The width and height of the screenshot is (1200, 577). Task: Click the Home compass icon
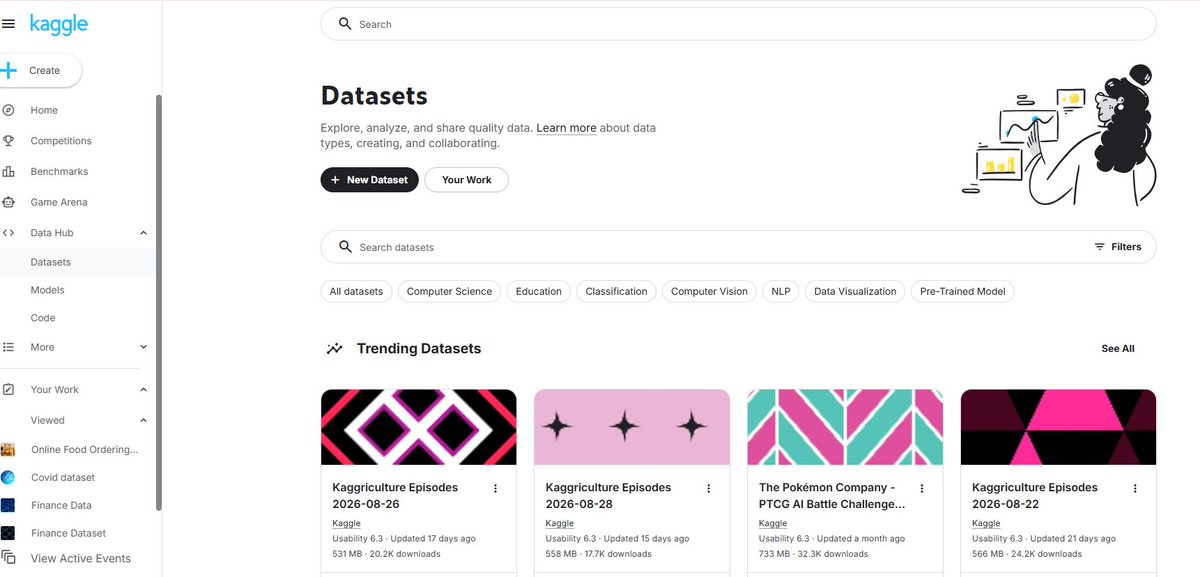(x=8, y=110)
